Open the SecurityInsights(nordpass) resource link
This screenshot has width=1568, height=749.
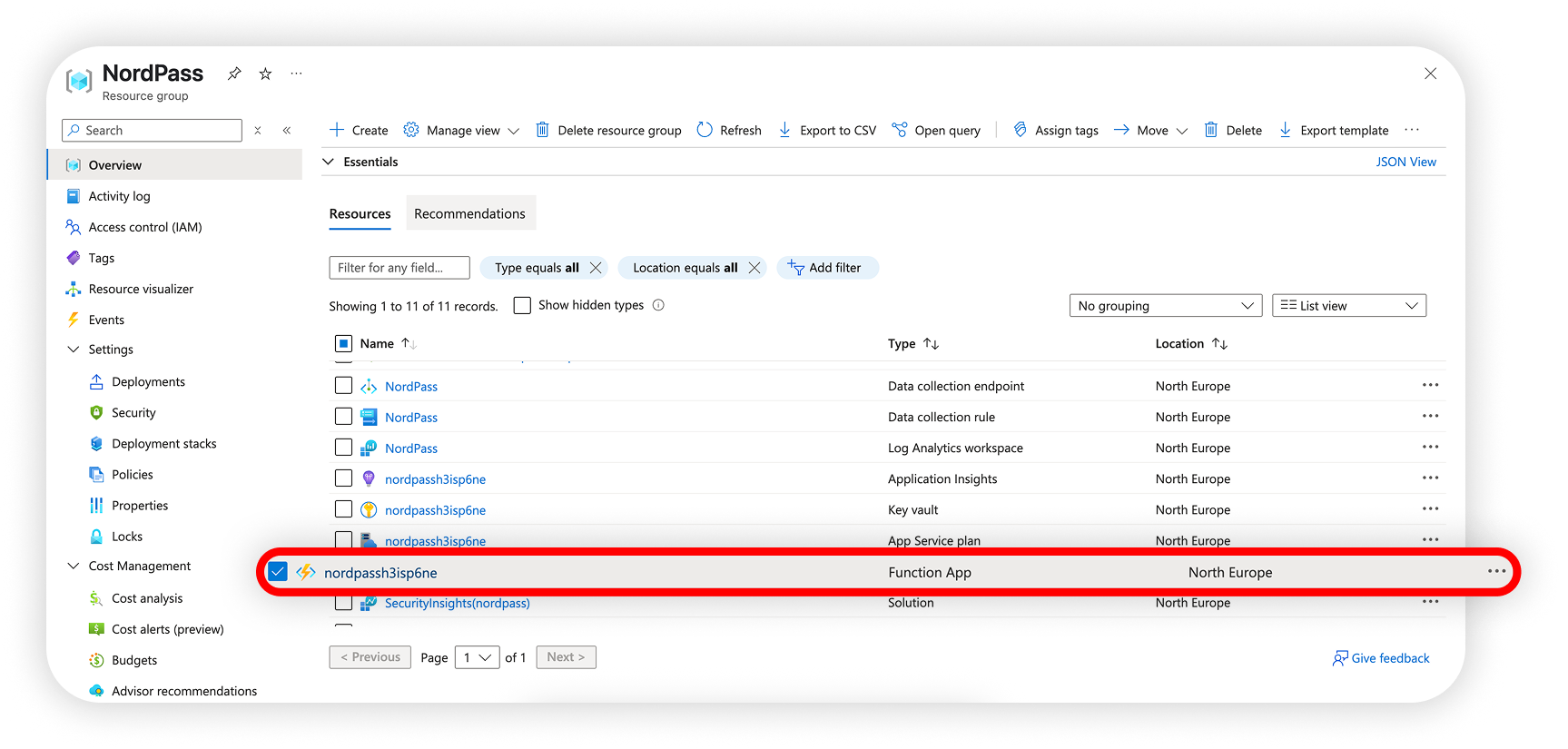tap(458, 603)
